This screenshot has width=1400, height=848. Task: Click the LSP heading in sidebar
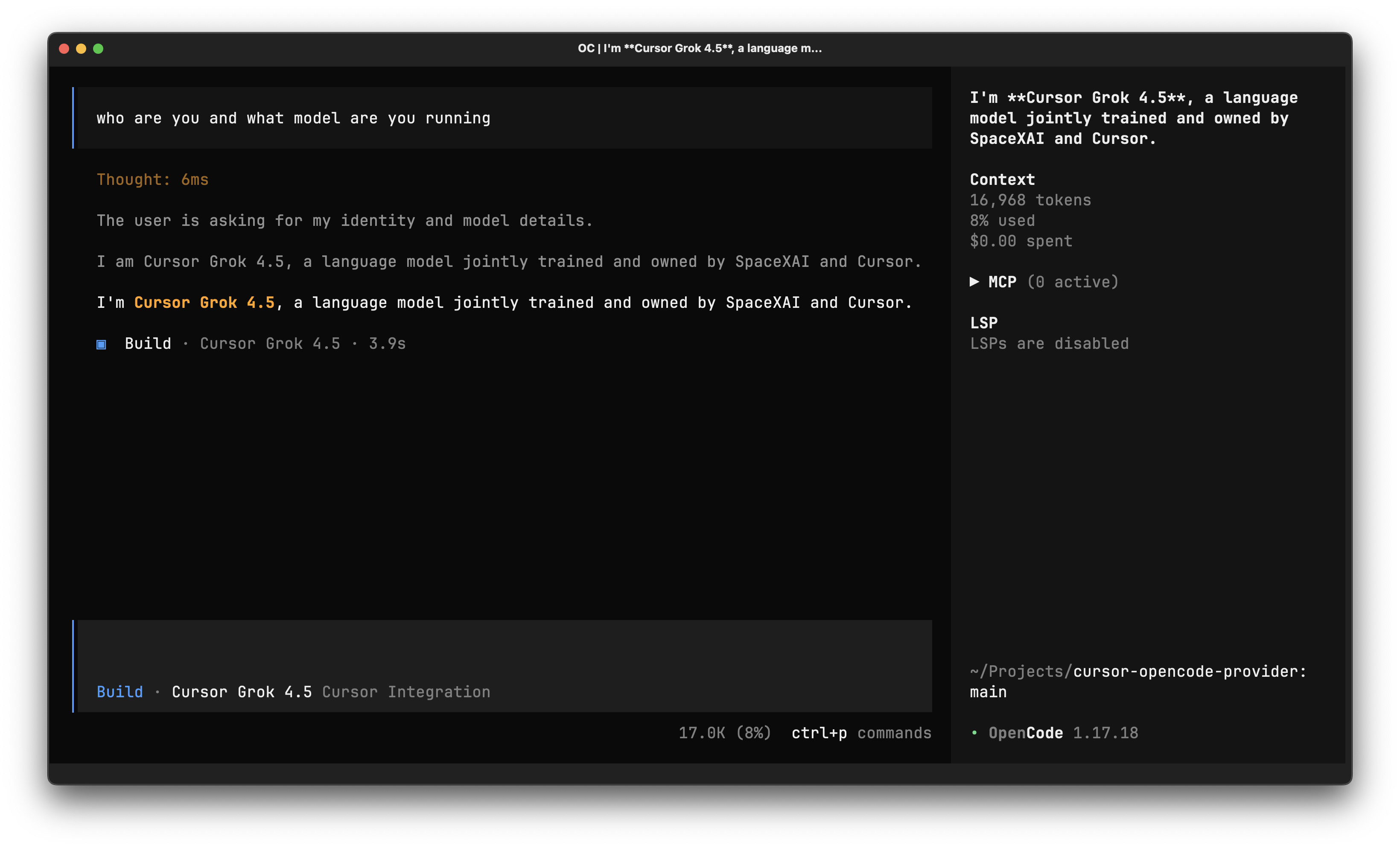pyautogui.click(x=983, y=323)
